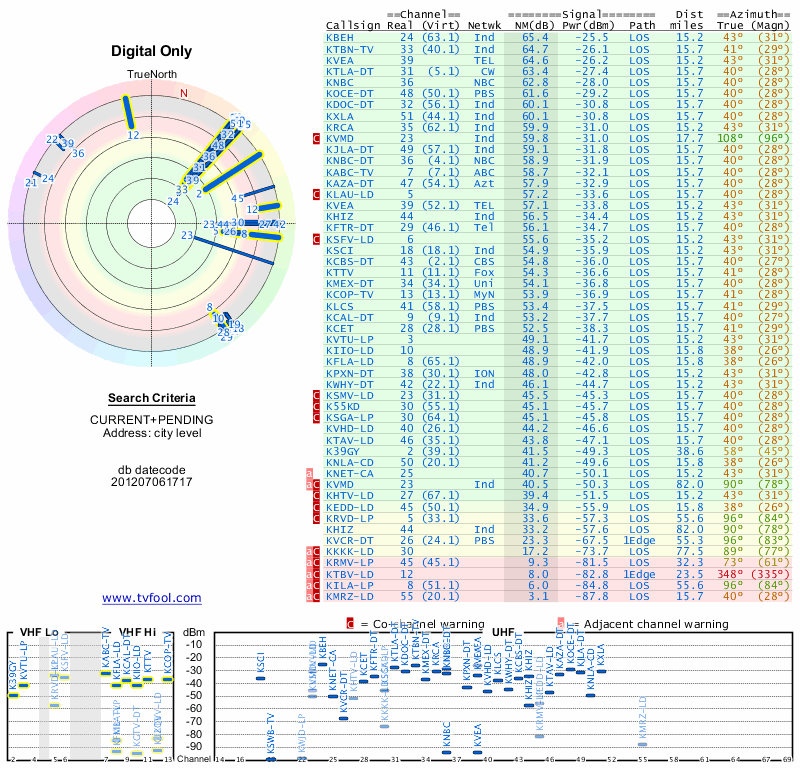Click the co-channel warning marker beside KSFV-LD
Image resolution: width=800 pixels, height=768 pixels.
316,239
